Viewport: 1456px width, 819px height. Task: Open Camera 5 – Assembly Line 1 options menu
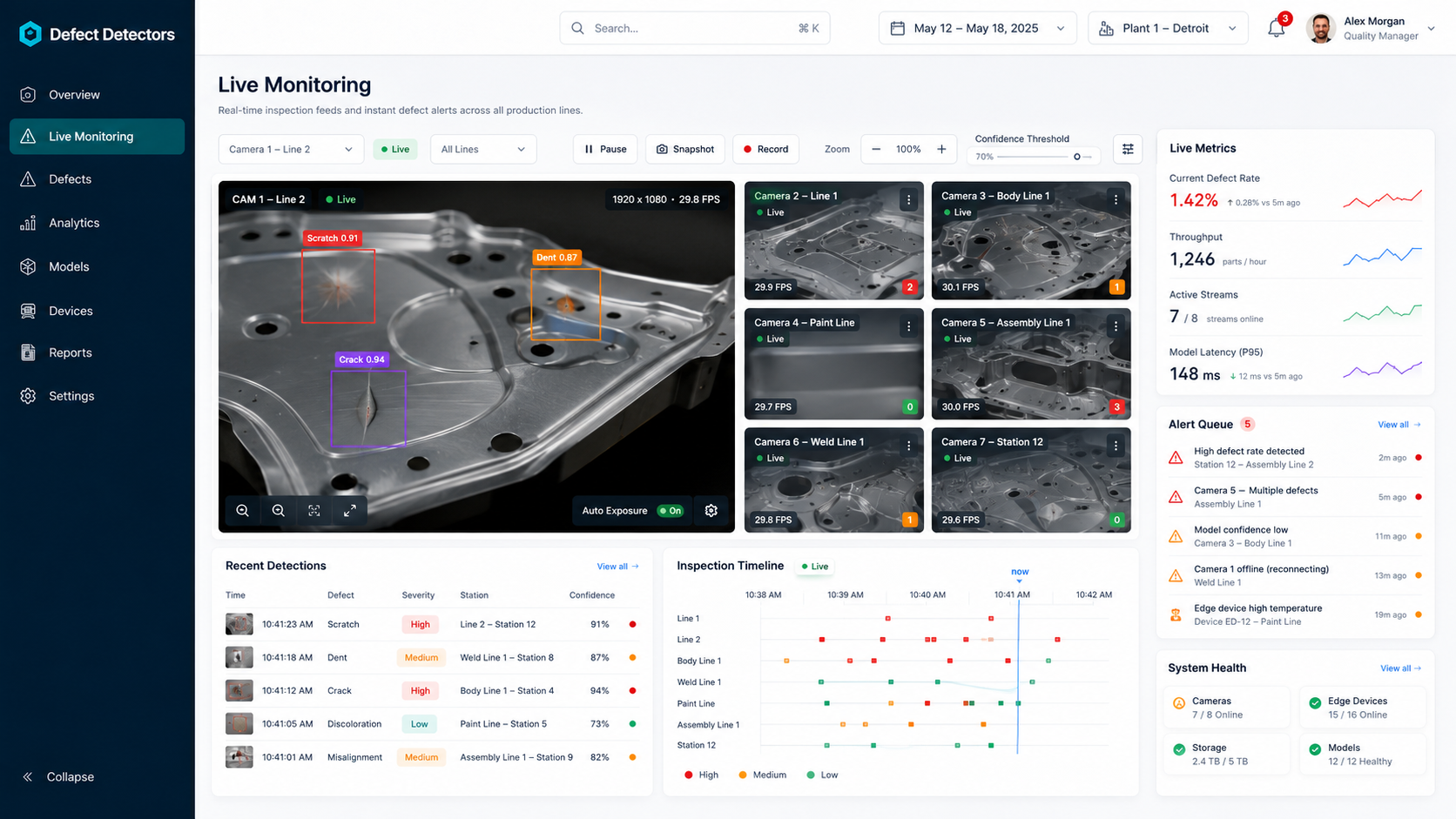tap(1116, 326)
